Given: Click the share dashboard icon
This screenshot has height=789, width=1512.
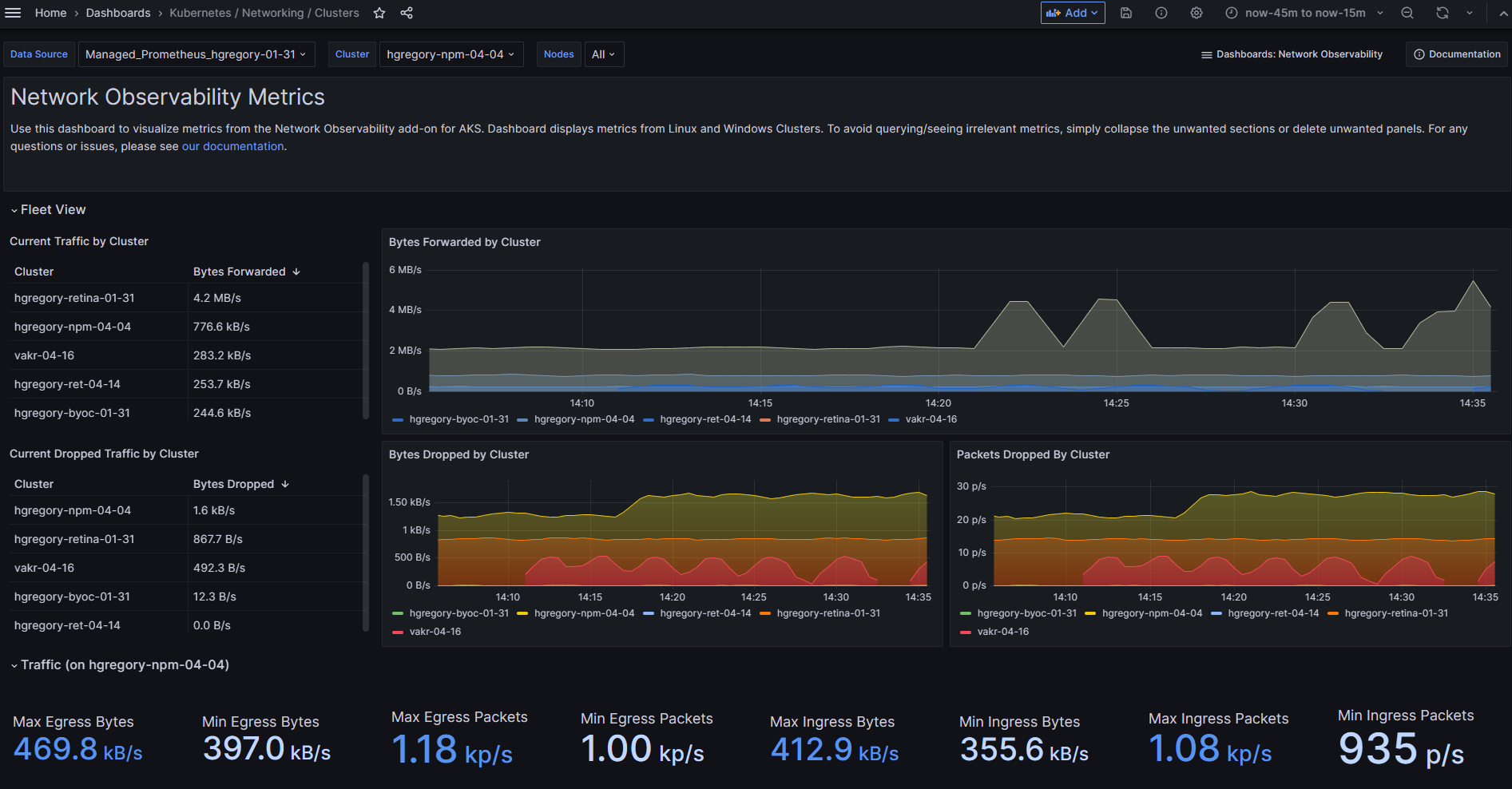Looking at the screenshot, I should click(407, 13).
